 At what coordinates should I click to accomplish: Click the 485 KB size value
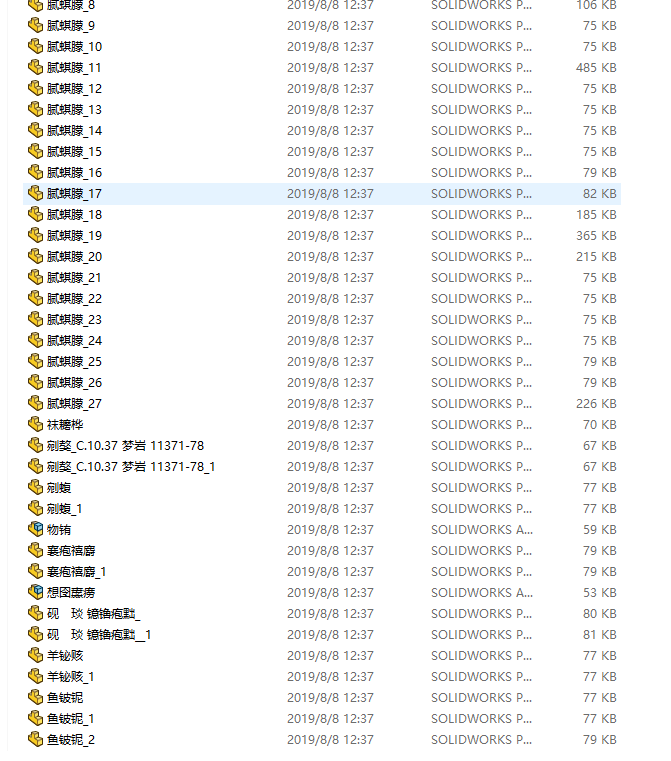tap(596, 67)
